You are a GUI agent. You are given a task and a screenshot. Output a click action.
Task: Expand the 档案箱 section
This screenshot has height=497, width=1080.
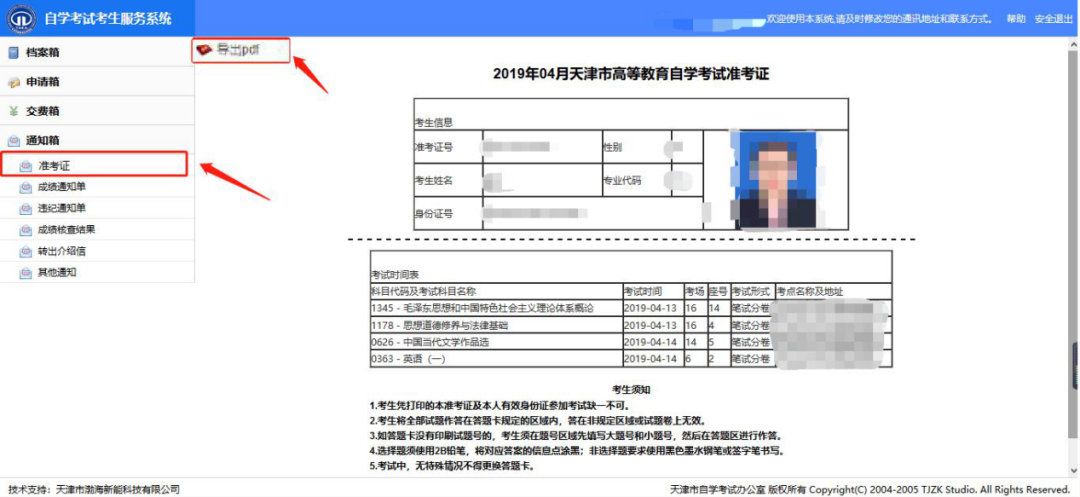tap(42, 53)
